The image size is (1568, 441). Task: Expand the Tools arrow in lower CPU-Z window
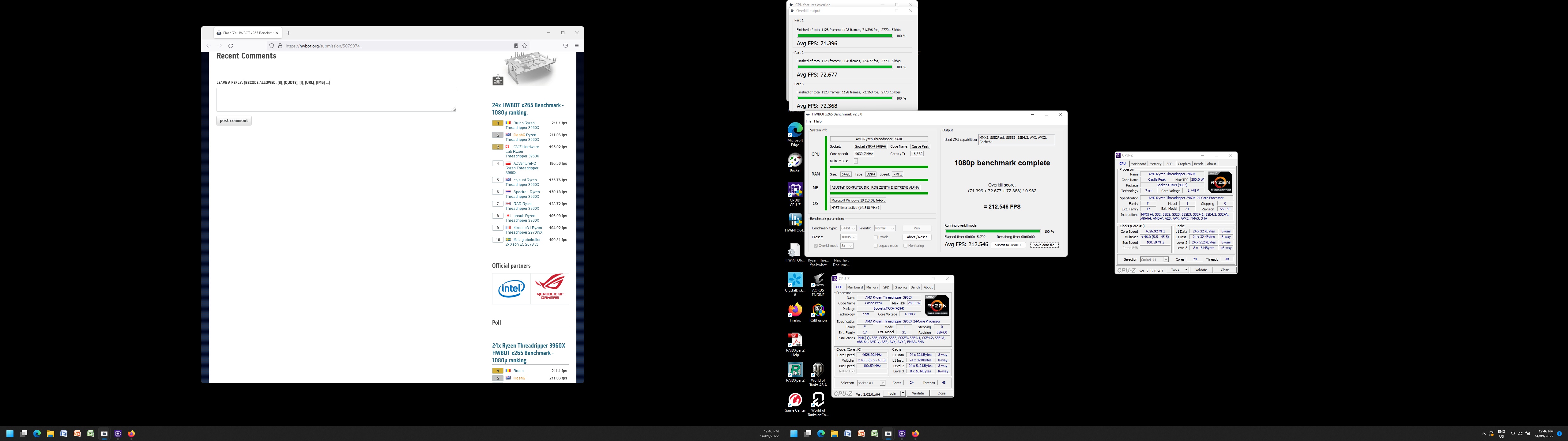point(903,394)
